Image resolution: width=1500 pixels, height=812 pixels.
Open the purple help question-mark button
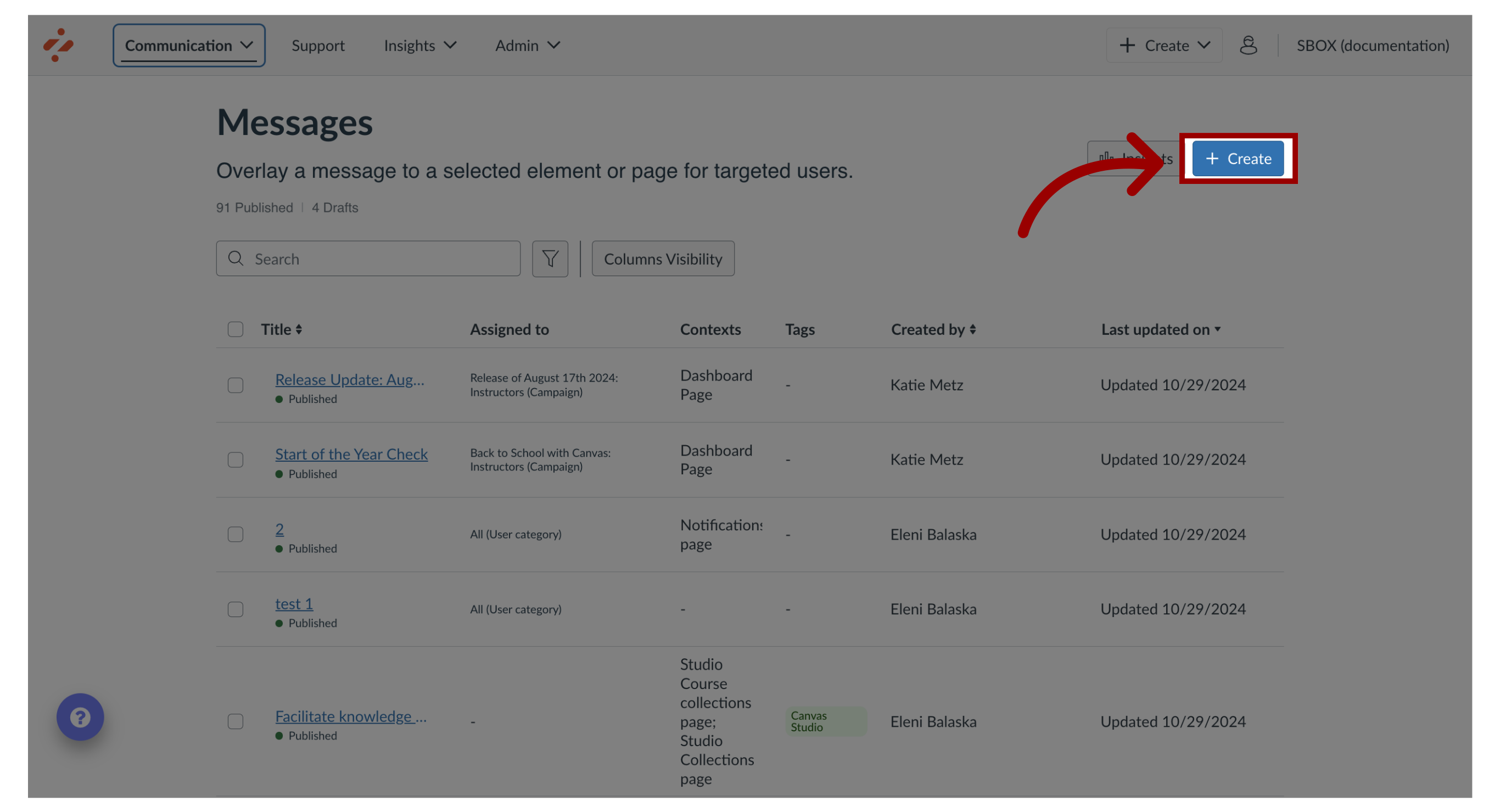point(80,716)
